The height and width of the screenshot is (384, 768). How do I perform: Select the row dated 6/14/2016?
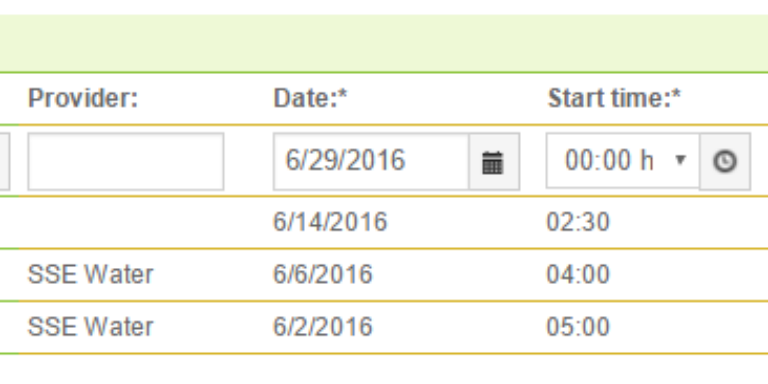coord(384,222)
